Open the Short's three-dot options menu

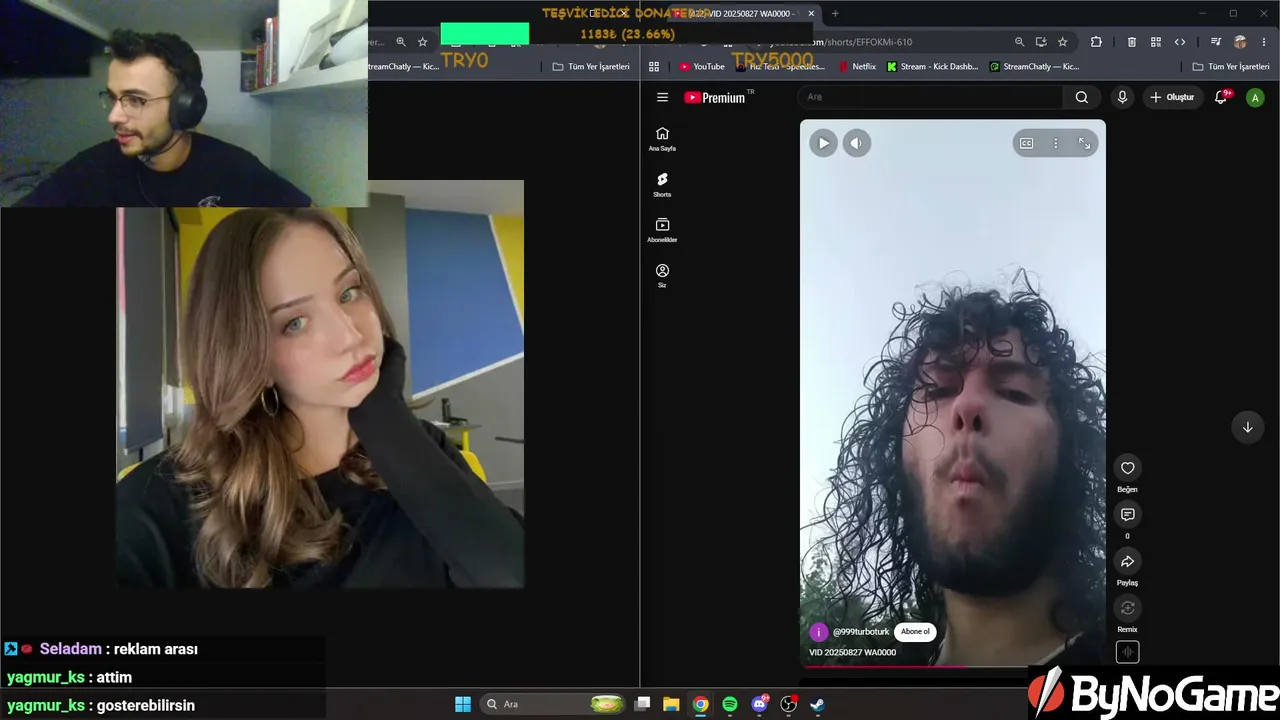1055,143
